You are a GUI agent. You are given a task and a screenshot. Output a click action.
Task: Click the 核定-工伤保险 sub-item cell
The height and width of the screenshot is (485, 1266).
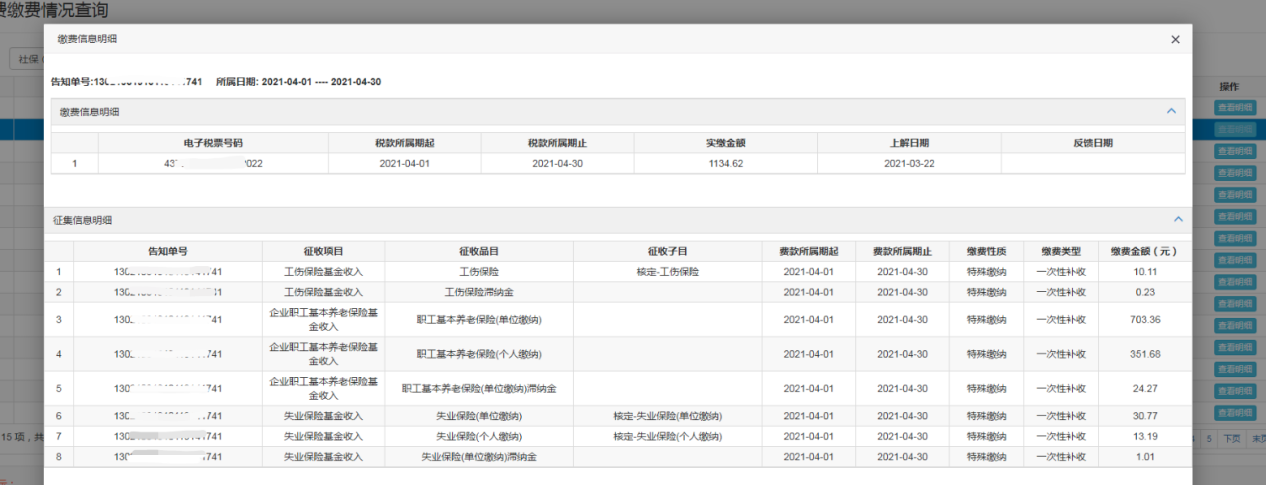coord(667,271)
